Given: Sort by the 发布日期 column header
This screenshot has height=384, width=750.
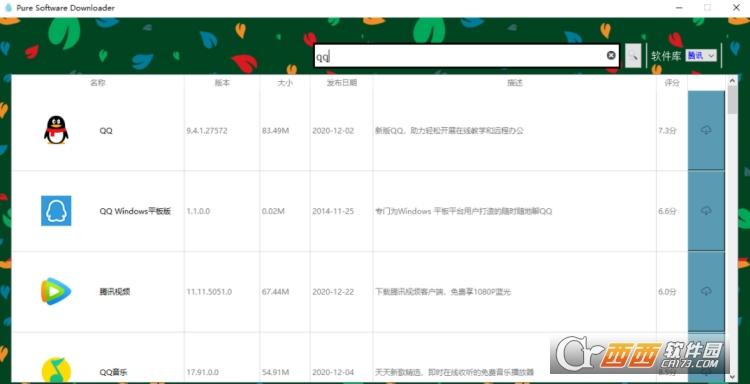Looking at the screenshot, I should coord(342,83).
